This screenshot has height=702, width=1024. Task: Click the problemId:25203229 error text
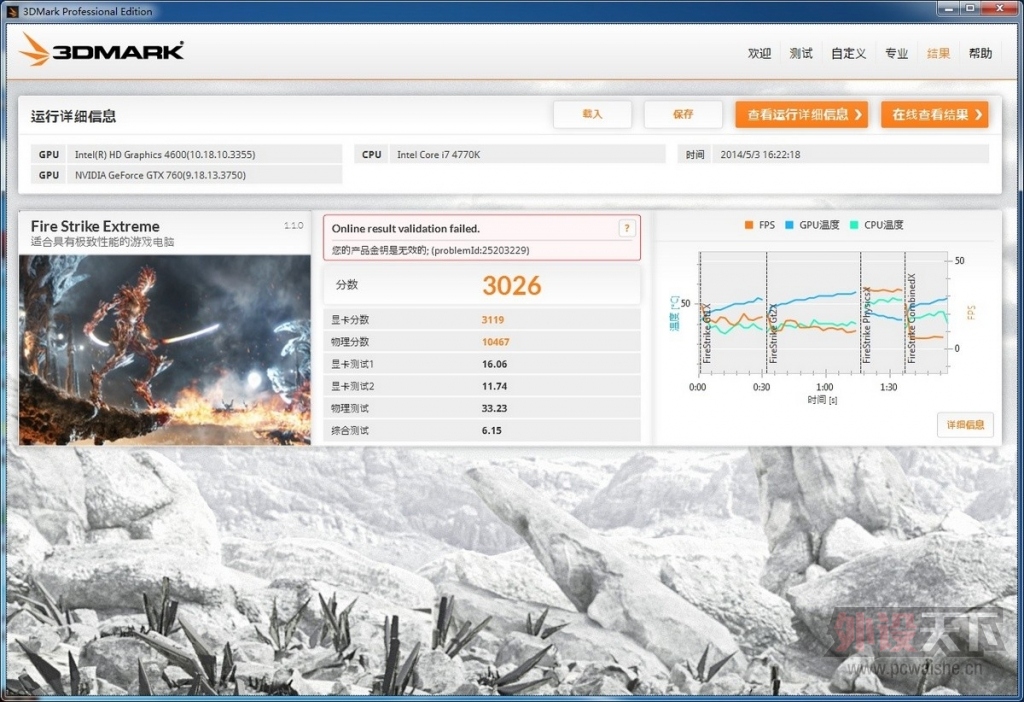coord(480,250)
